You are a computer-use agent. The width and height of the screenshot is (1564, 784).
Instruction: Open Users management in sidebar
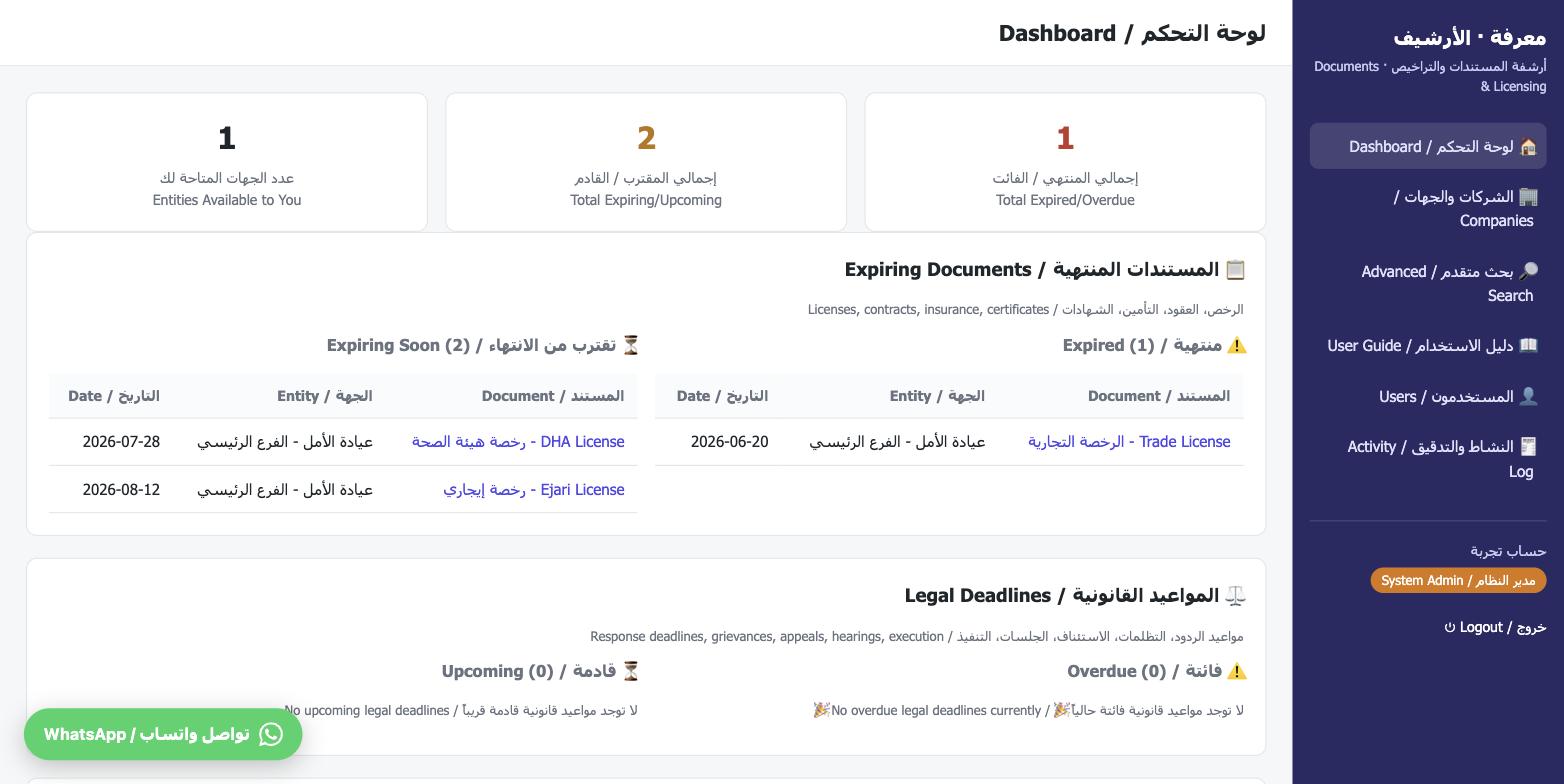tap(1428, 397)
